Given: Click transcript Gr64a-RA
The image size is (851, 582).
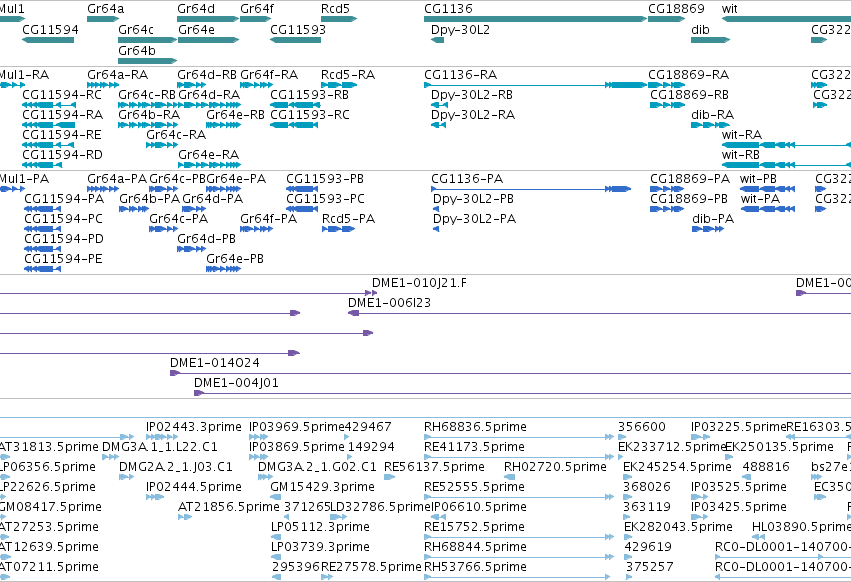Looking at the screenshot, I should 103,85.
